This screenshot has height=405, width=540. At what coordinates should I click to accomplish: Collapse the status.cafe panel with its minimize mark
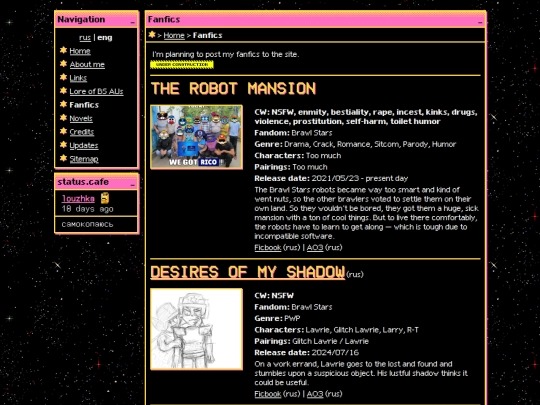(x=133, y=185)
